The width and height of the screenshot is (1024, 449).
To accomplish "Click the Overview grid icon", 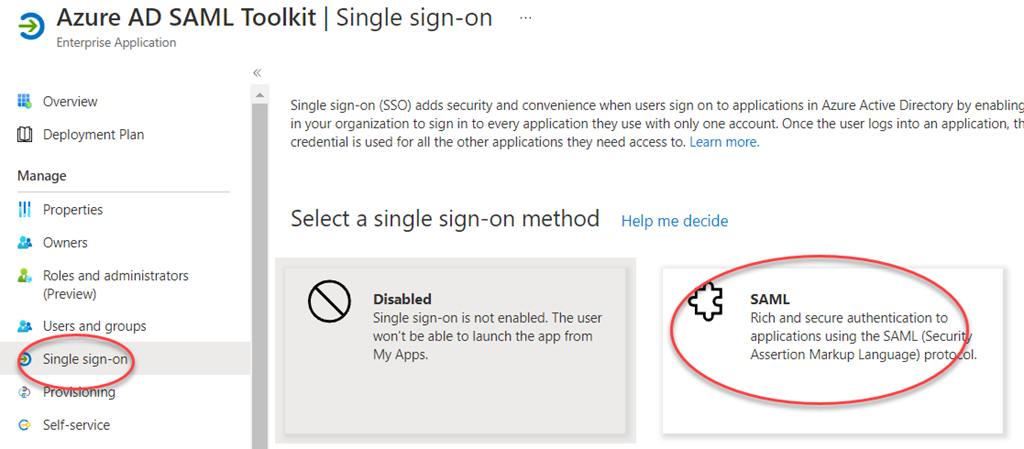I will pyautogui.click(x=25, y=101).
